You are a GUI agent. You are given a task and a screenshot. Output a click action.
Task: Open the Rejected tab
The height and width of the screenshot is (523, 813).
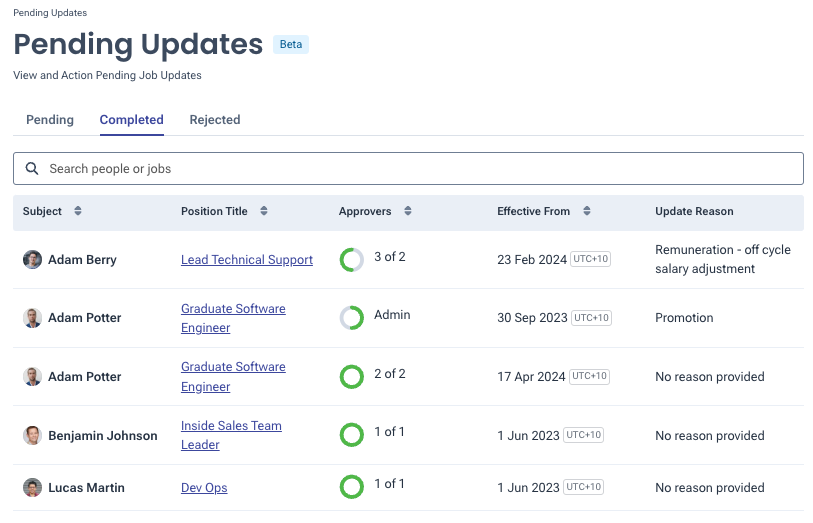coord(215,120)
